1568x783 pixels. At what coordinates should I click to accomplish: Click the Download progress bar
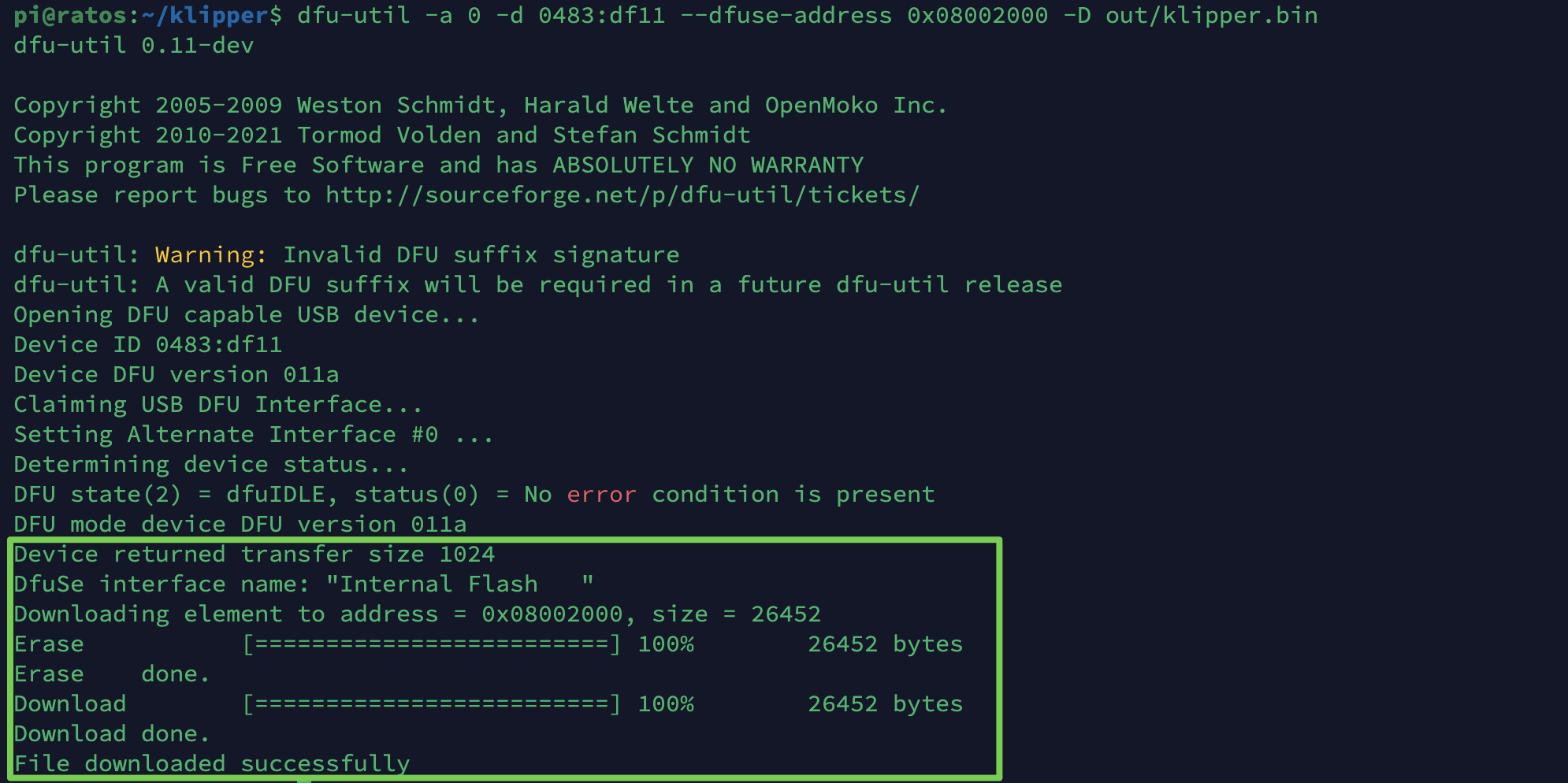coord(432,704)
